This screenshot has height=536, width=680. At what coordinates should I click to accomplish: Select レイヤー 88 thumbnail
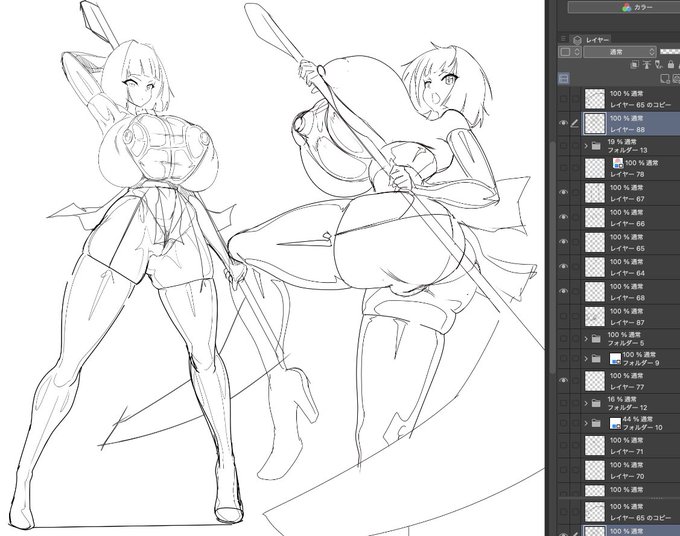[x=595, y=124]
